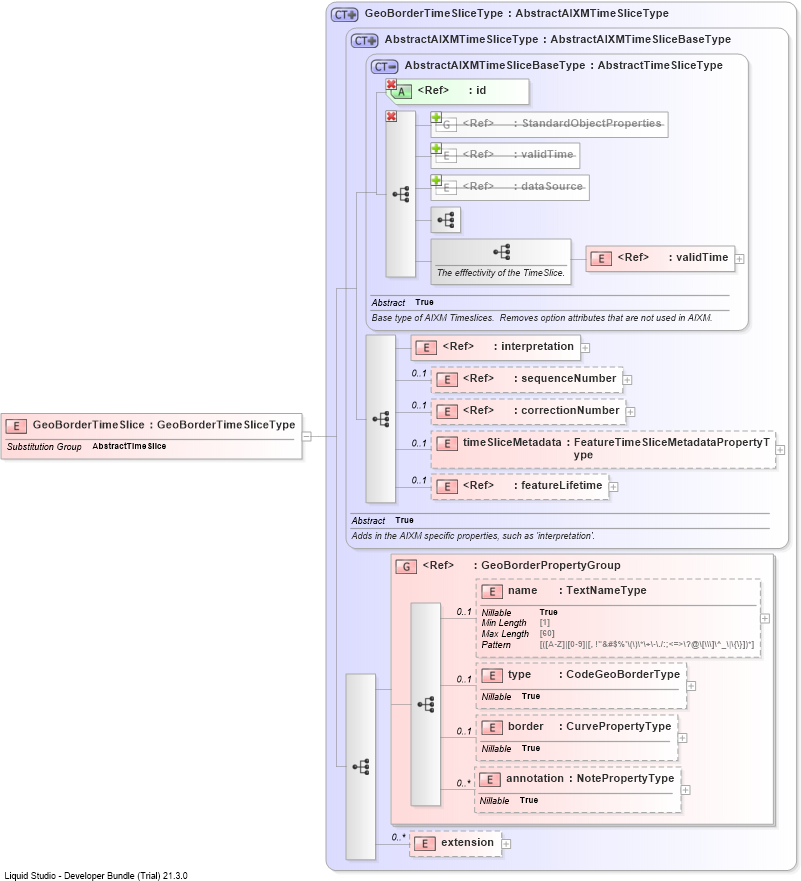Expand the annotation NotePropertyType element
801x881 pixels.
pos(685,790)
